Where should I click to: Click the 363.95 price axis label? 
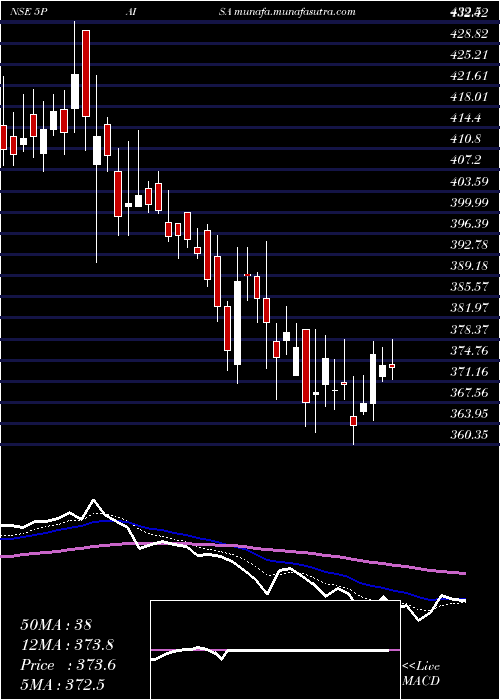pyautogui.click(x=468, y=414)
